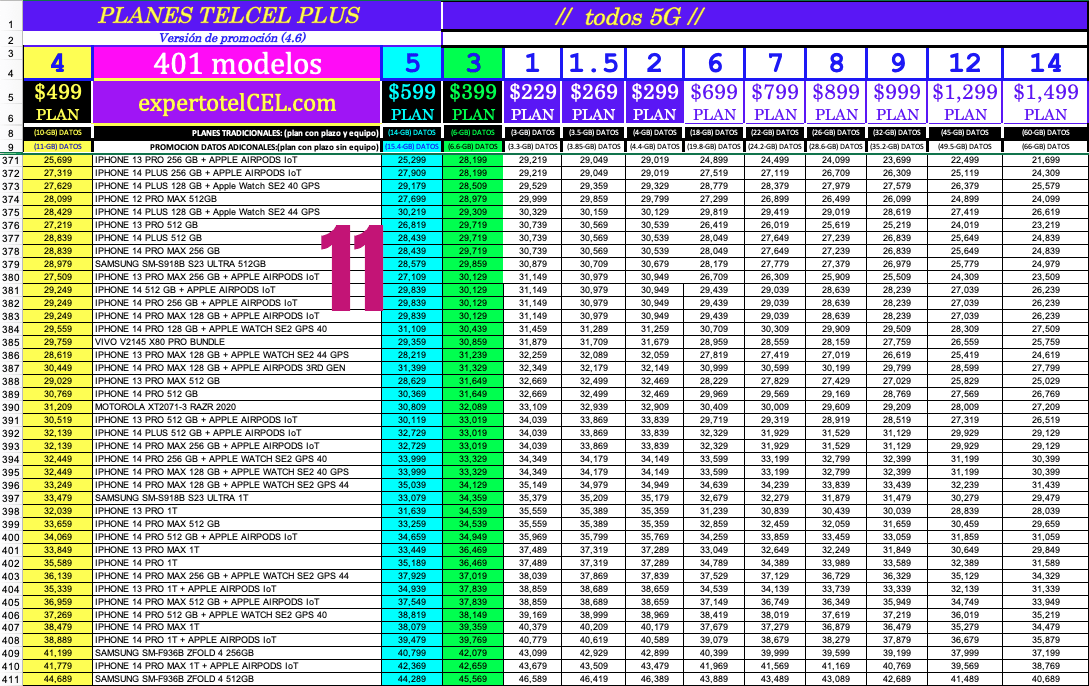Screen dimensions: 1089x686
Task: Select the IPHONE 13 PRO 512 GB cell
Action: pyautogui.click(x=237, y=225)
